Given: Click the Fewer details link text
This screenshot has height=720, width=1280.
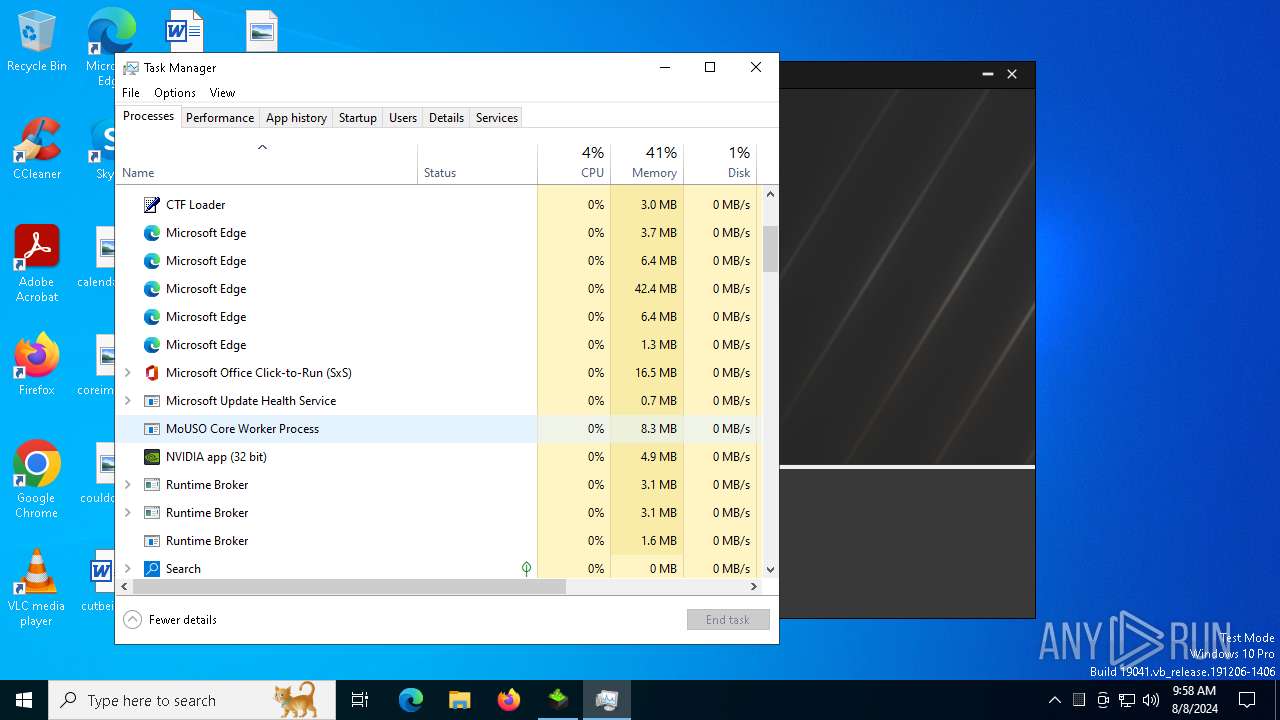Looking at the screenshot, I should (x=183, y=620).
